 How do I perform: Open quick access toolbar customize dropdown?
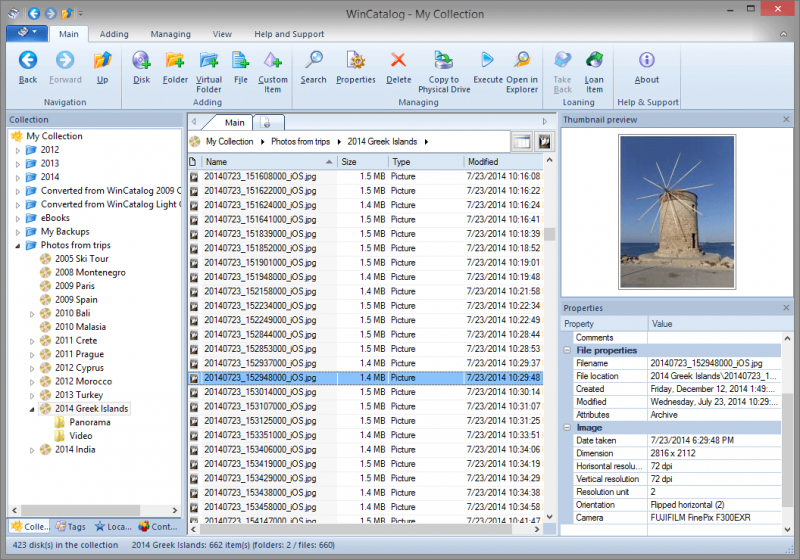tap(81, 14)
